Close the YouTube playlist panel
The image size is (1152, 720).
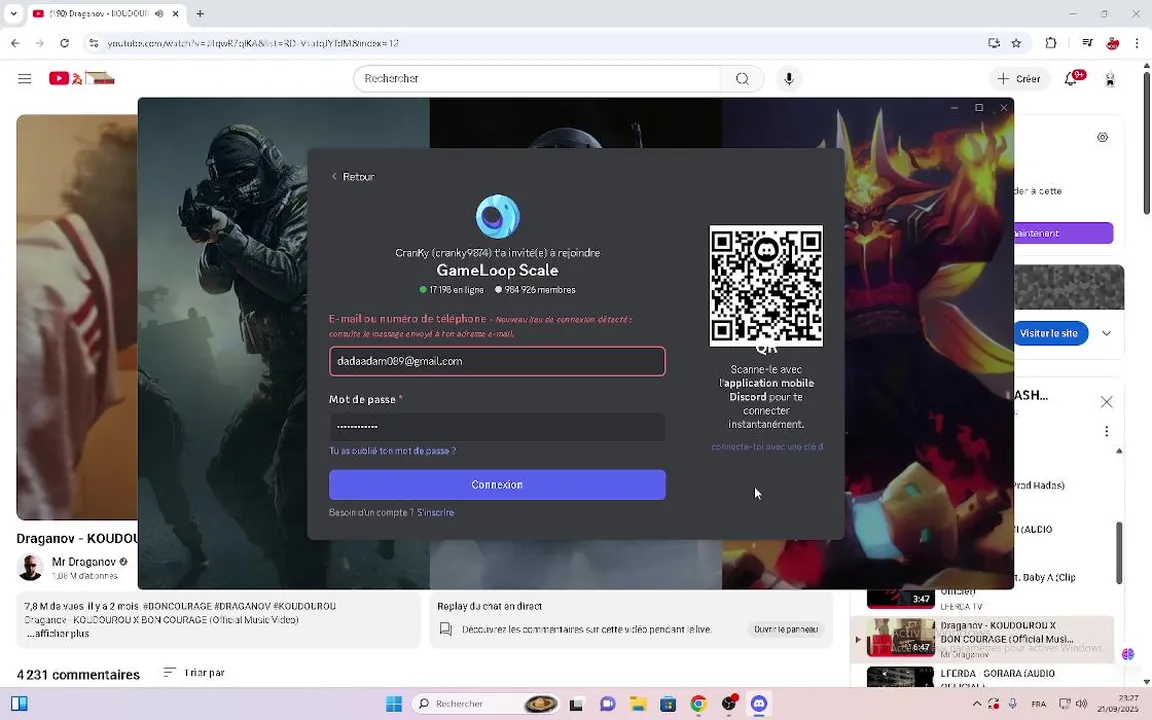pos(1106,402)
